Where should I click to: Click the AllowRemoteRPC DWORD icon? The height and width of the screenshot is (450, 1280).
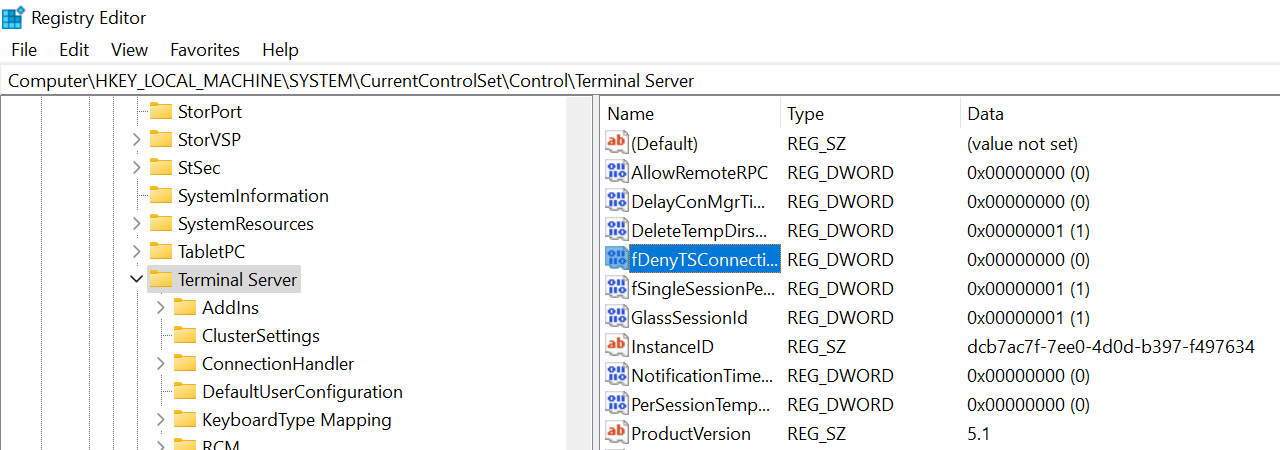tap(617, 172)
